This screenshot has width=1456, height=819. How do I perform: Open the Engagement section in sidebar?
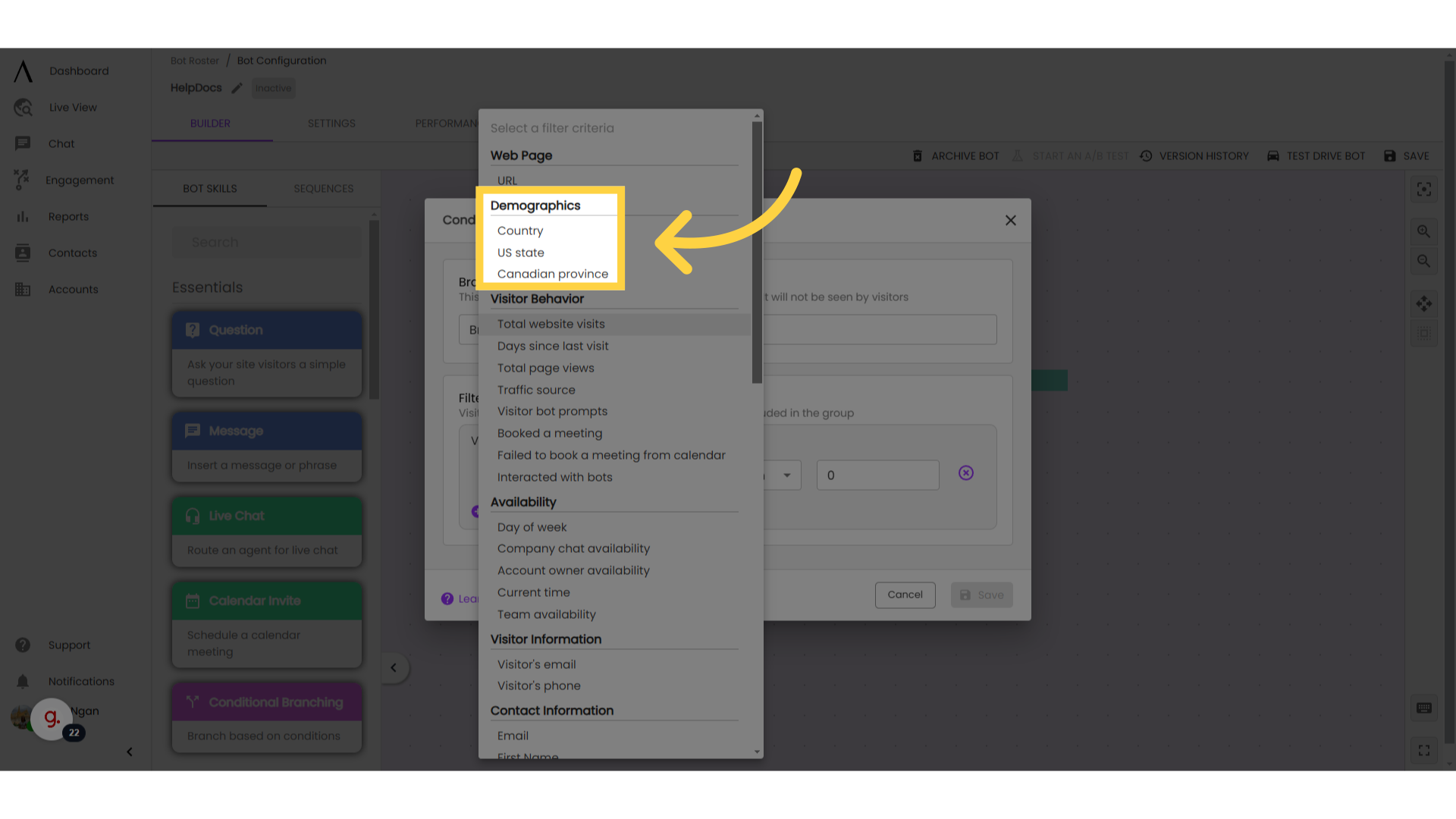tap(79, 180)
